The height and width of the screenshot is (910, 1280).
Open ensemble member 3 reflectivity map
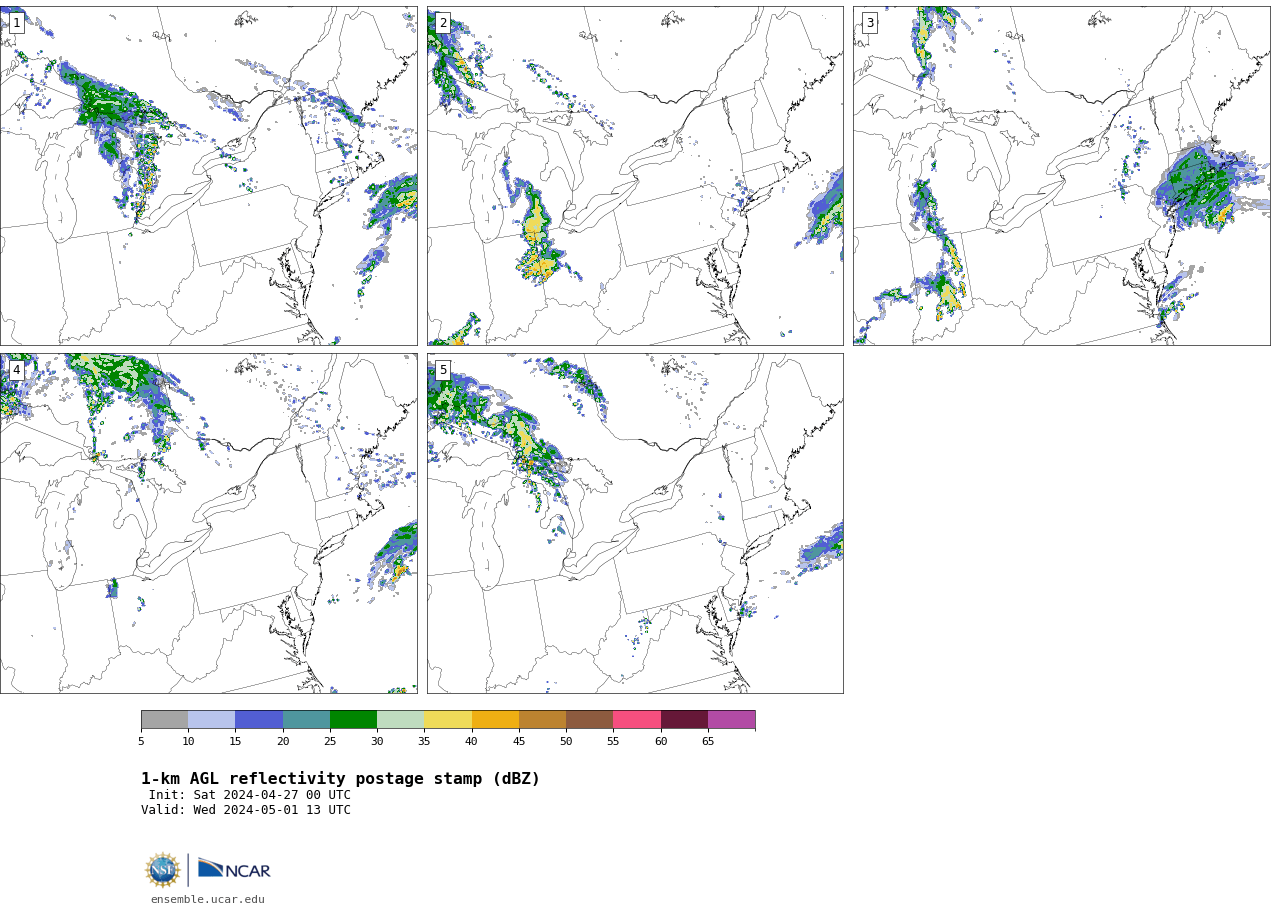[1061, 176]
